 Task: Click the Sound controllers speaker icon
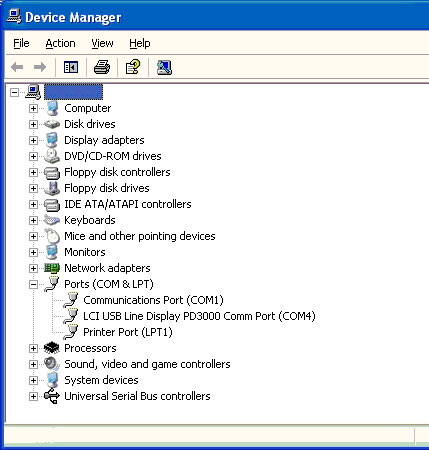coord(52,364)
